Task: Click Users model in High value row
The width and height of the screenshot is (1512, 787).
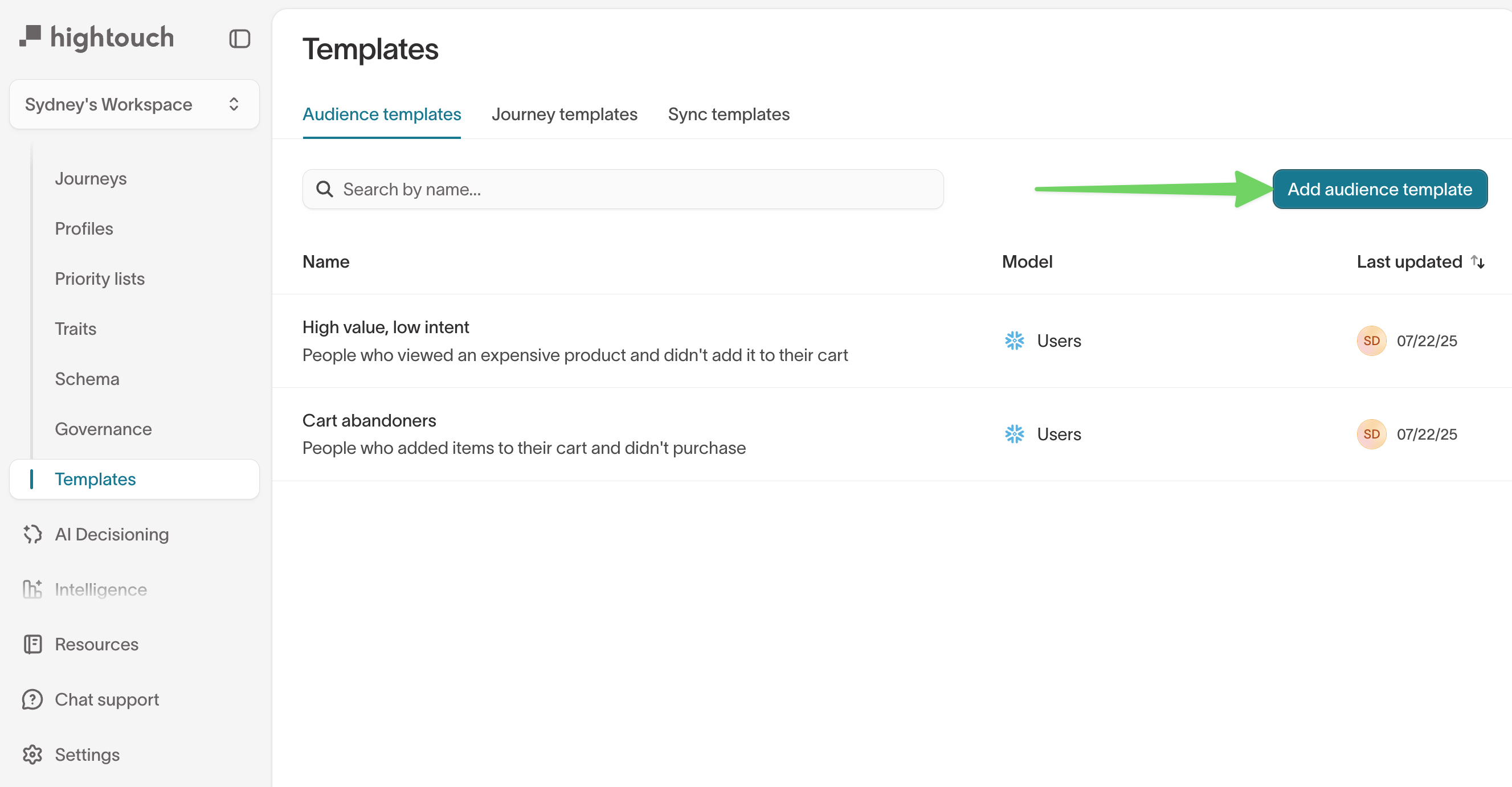Action: pos(1059,341)
